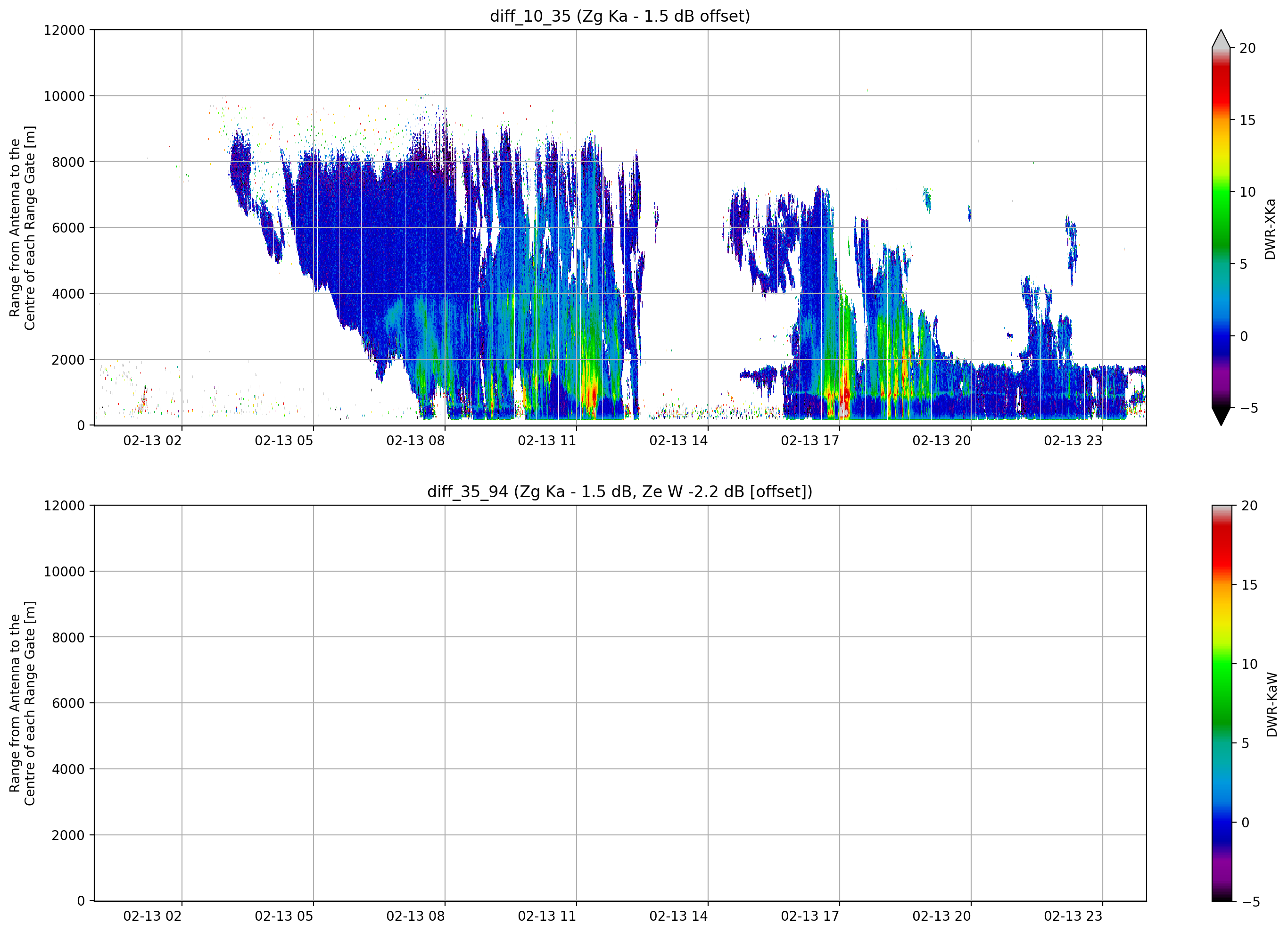Click the bottom colorbar 0 tick label

tap(1246, 823)
